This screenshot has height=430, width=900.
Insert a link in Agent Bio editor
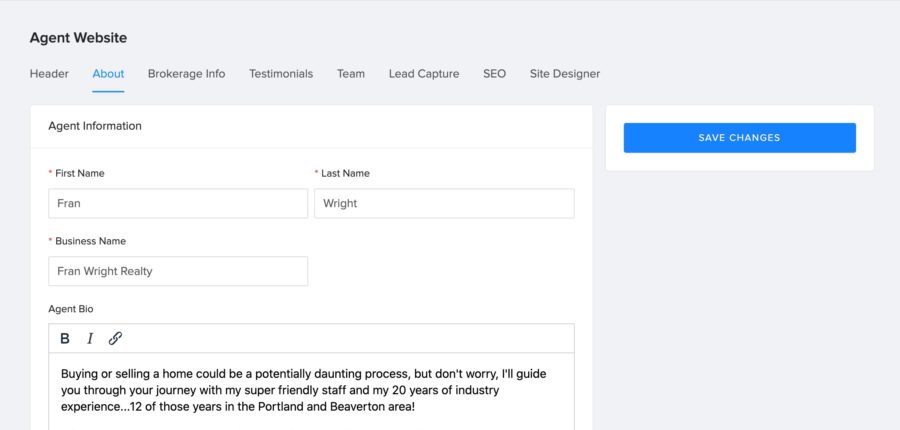coord(115,339)
